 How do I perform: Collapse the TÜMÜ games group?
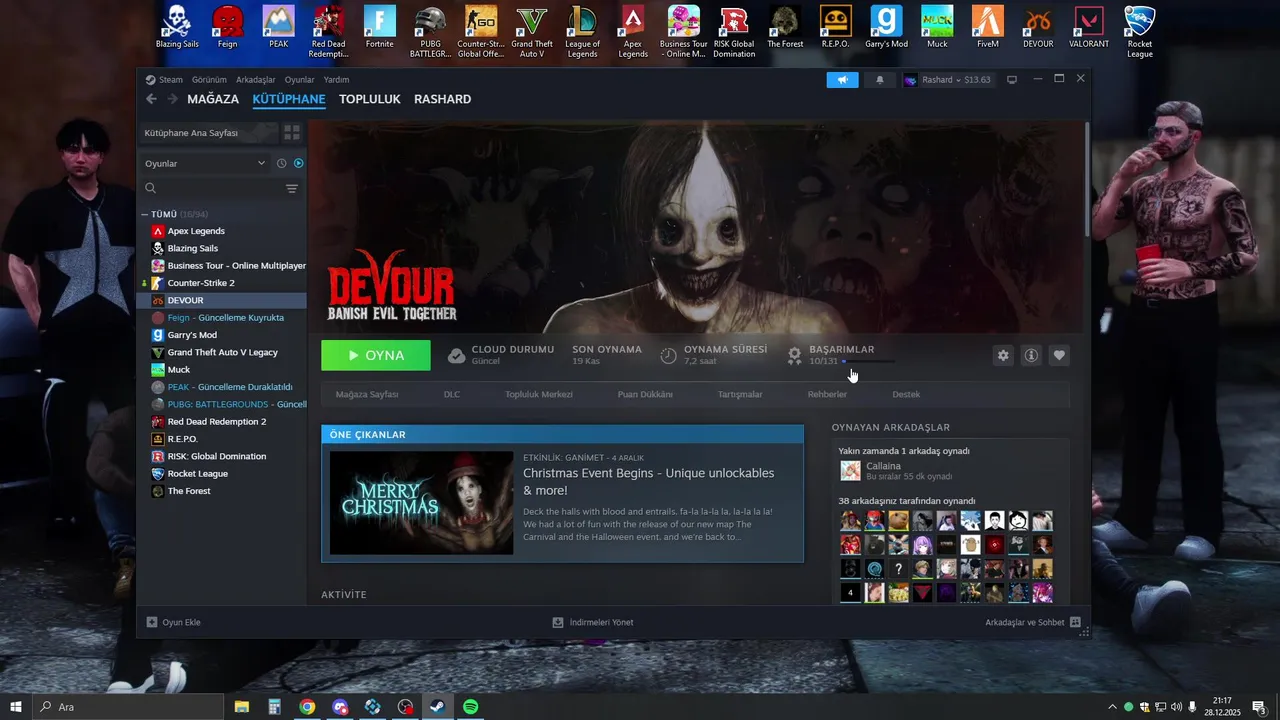[x=145, y=214]
